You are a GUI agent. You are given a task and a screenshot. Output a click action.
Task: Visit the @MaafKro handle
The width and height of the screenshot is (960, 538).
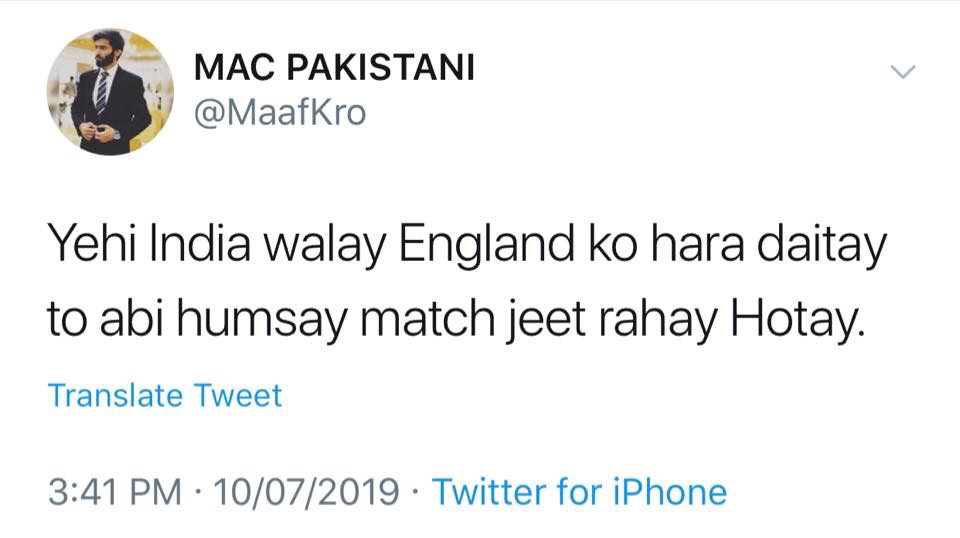tap(280, 114)
